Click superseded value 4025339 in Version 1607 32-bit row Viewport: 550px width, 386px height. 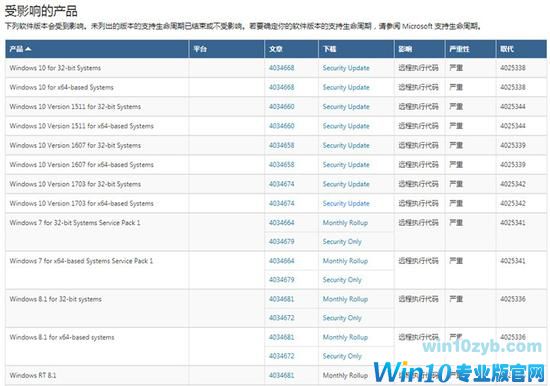(513, 145)
